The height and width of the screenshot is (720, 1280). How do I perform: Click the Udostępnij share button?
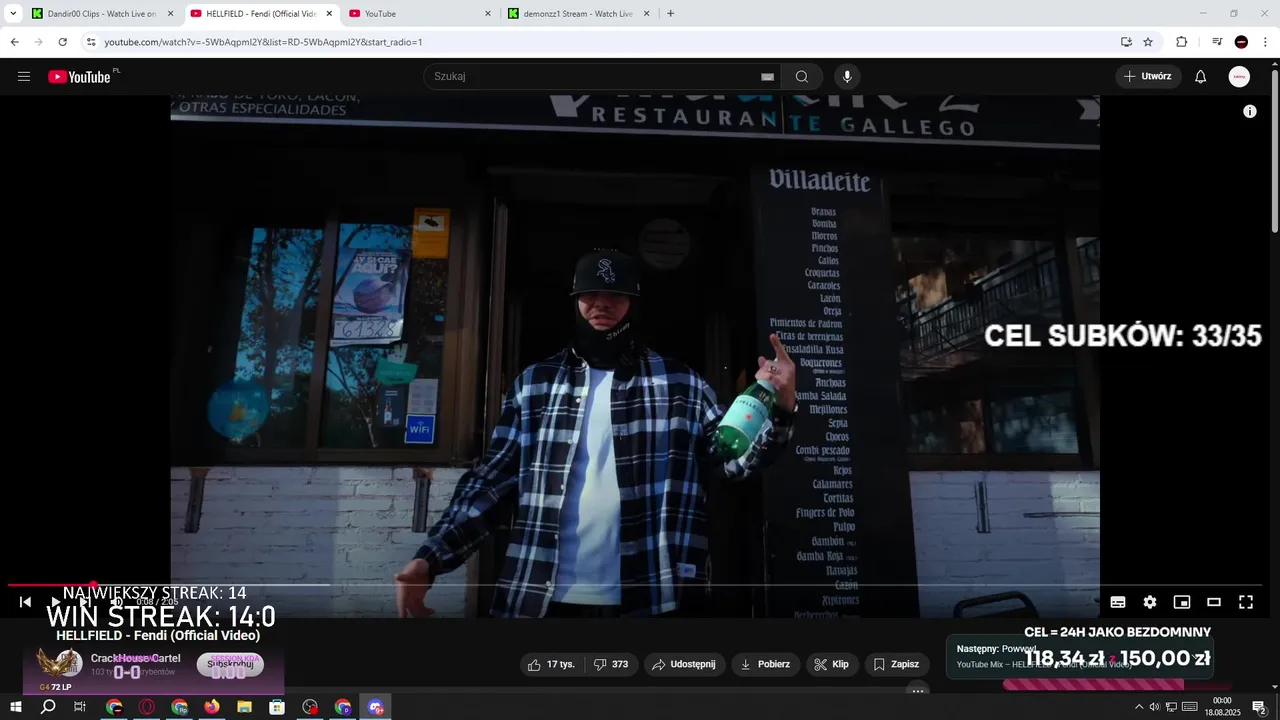[684, 664]
